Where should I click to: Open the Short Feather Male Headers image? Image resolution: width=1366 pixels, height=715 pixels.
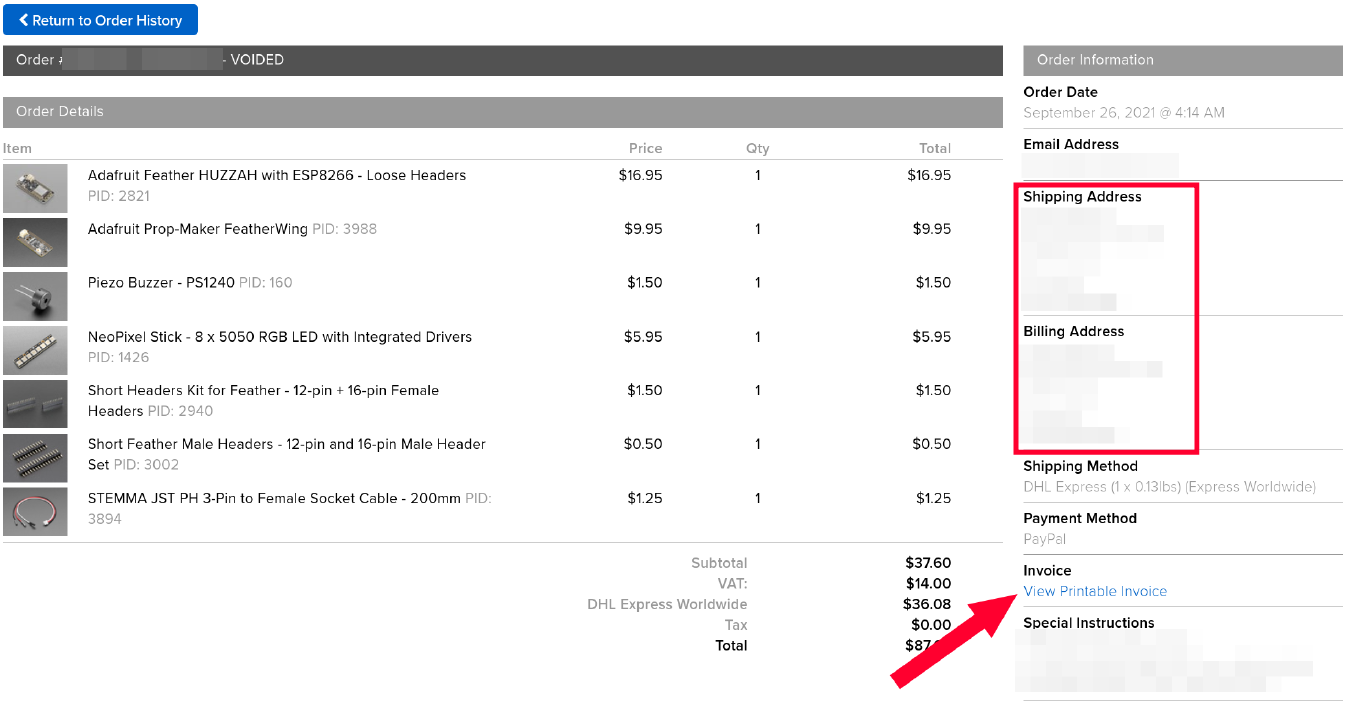pyautogui.click(x=35, y=457)
